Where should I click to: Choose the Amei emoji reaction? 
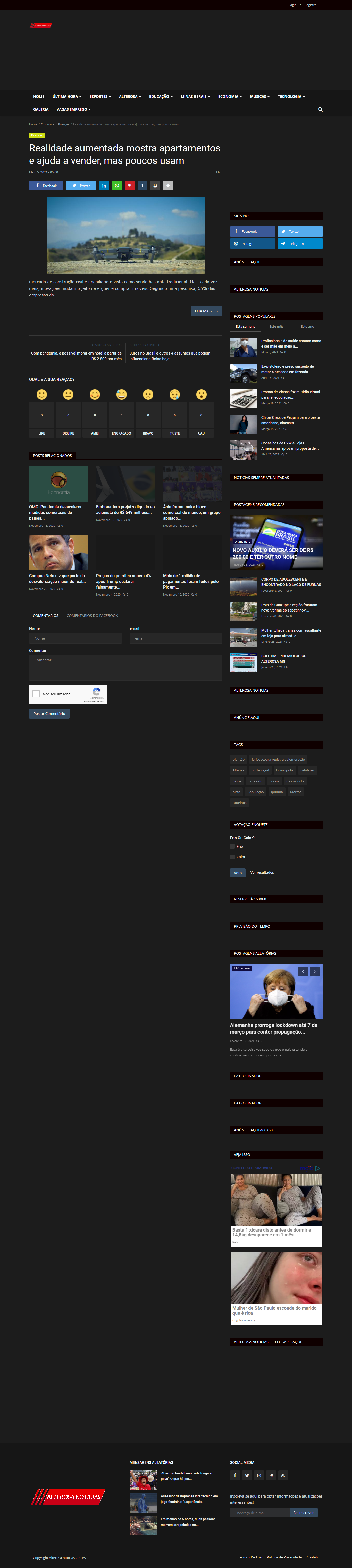tap(95, 395)
